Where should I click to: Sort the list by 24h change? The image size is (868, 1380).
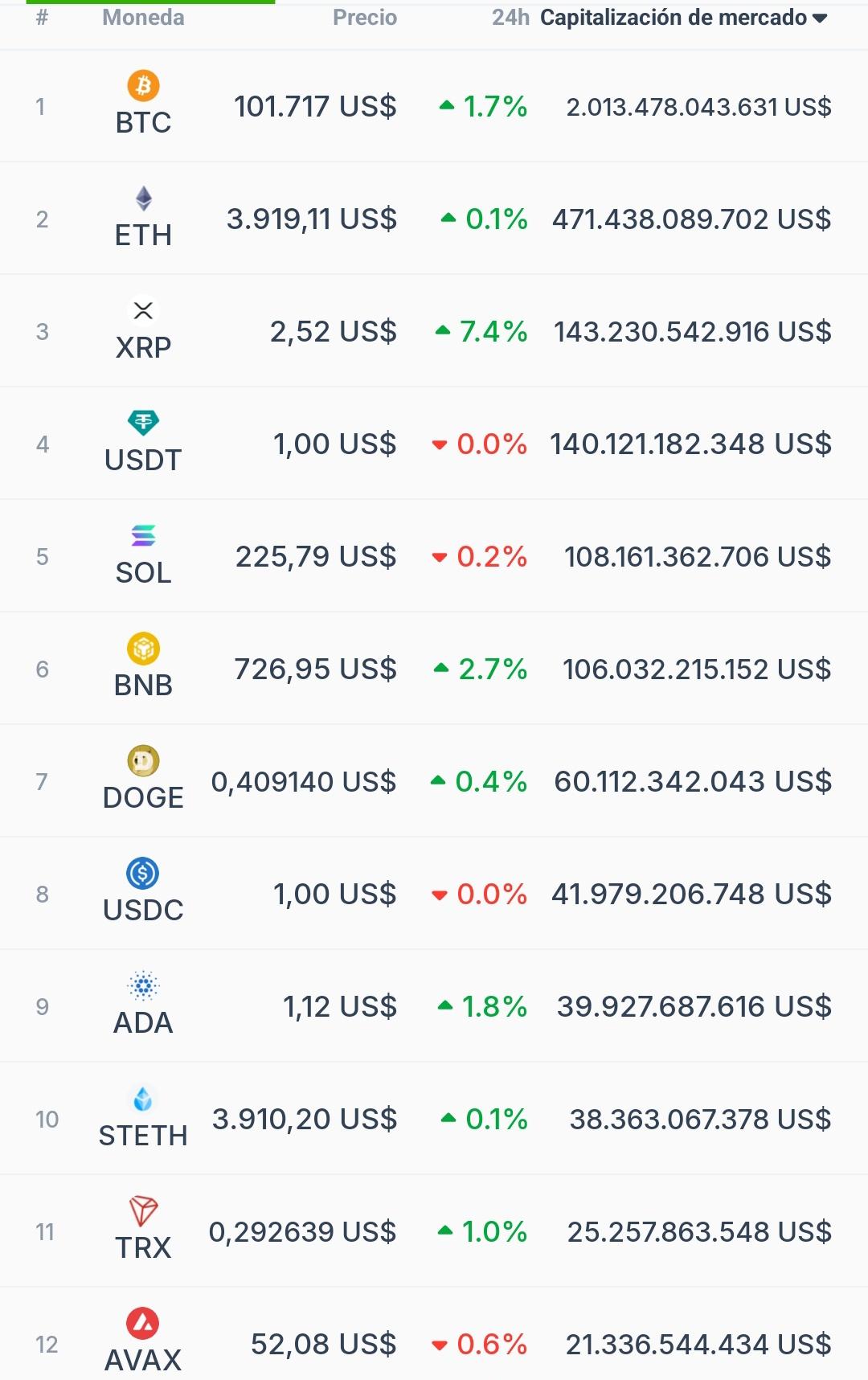510,18
